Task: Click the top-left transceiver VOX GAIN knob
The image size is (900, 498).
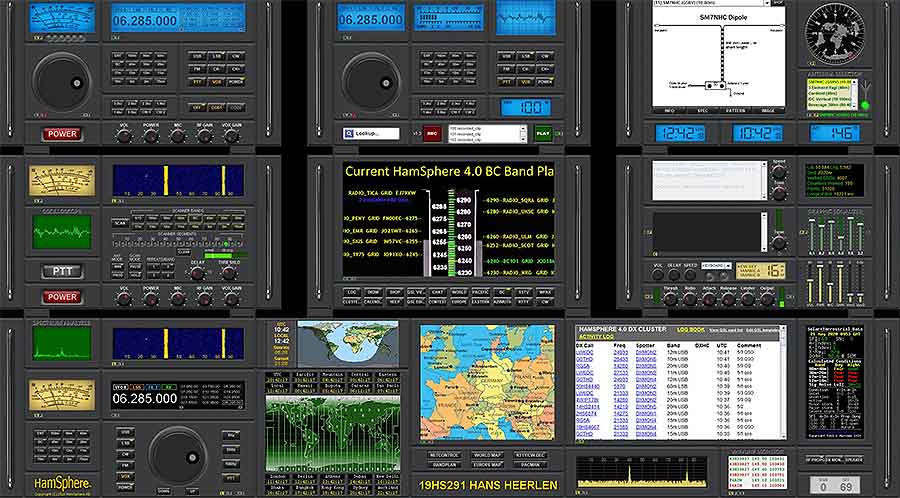Action: (x=231, y=135)
